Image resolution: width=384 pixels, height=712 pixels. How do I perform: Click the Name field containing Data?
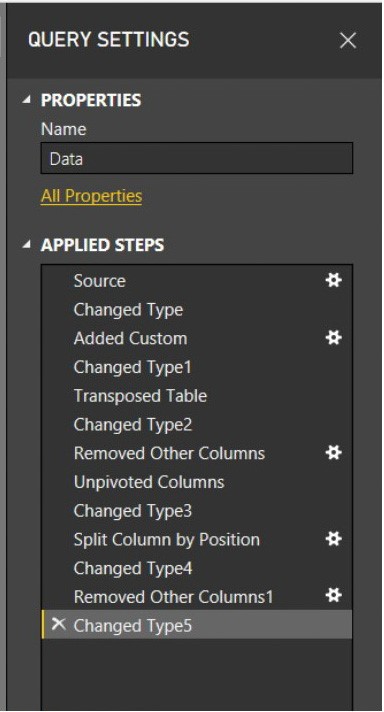click(x=197, y=158)
